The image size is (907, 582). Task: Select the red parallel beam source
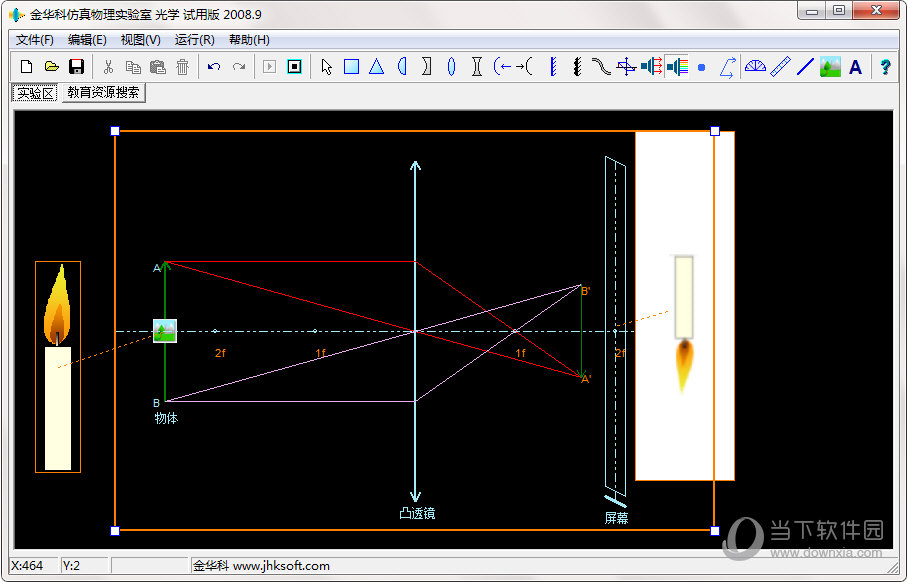[x=651, y=67]
